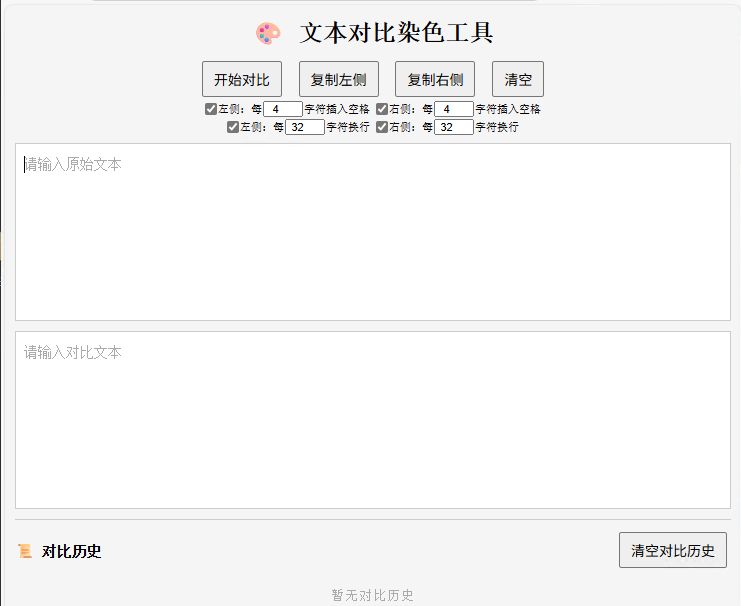This screenshot has height=606, width=741.
Task: Click the palette icon beside title
Action: (268, 34)
